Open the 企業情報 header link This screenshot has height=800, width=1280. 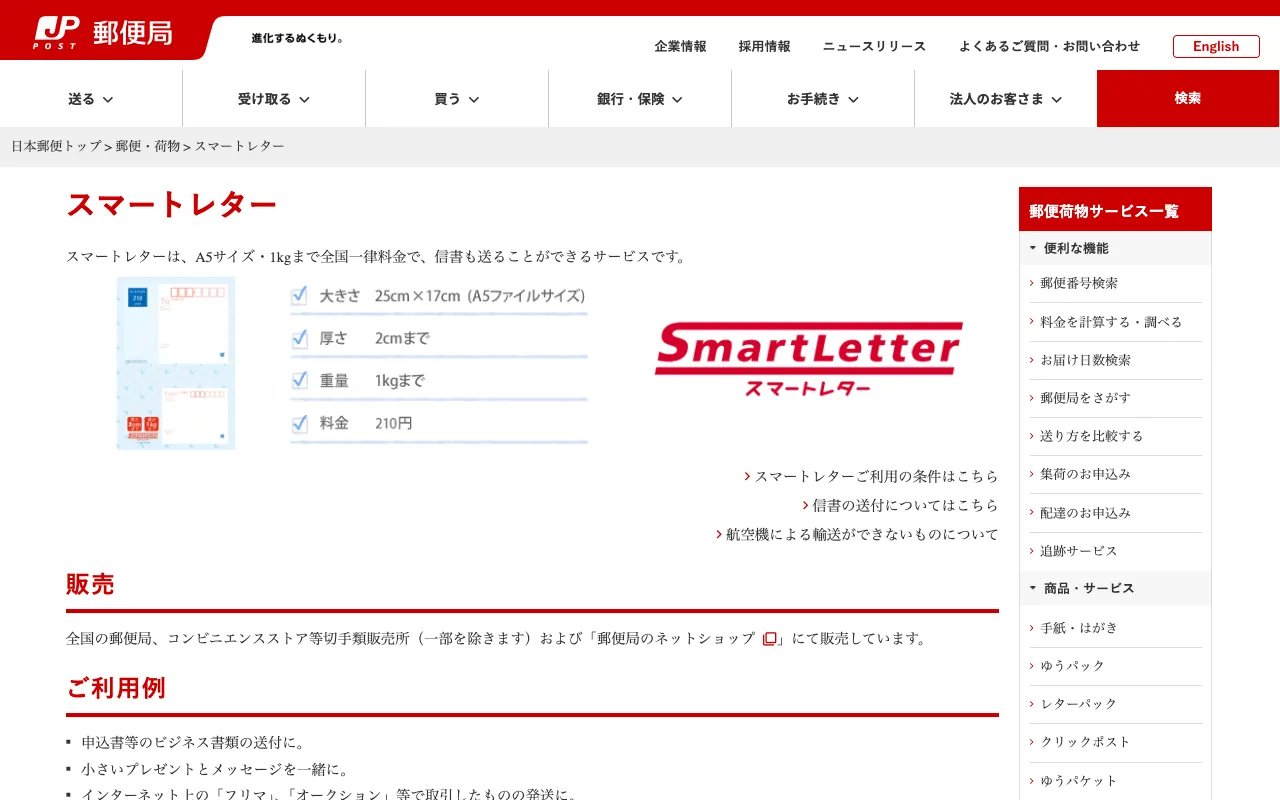(x=680, y=46)
